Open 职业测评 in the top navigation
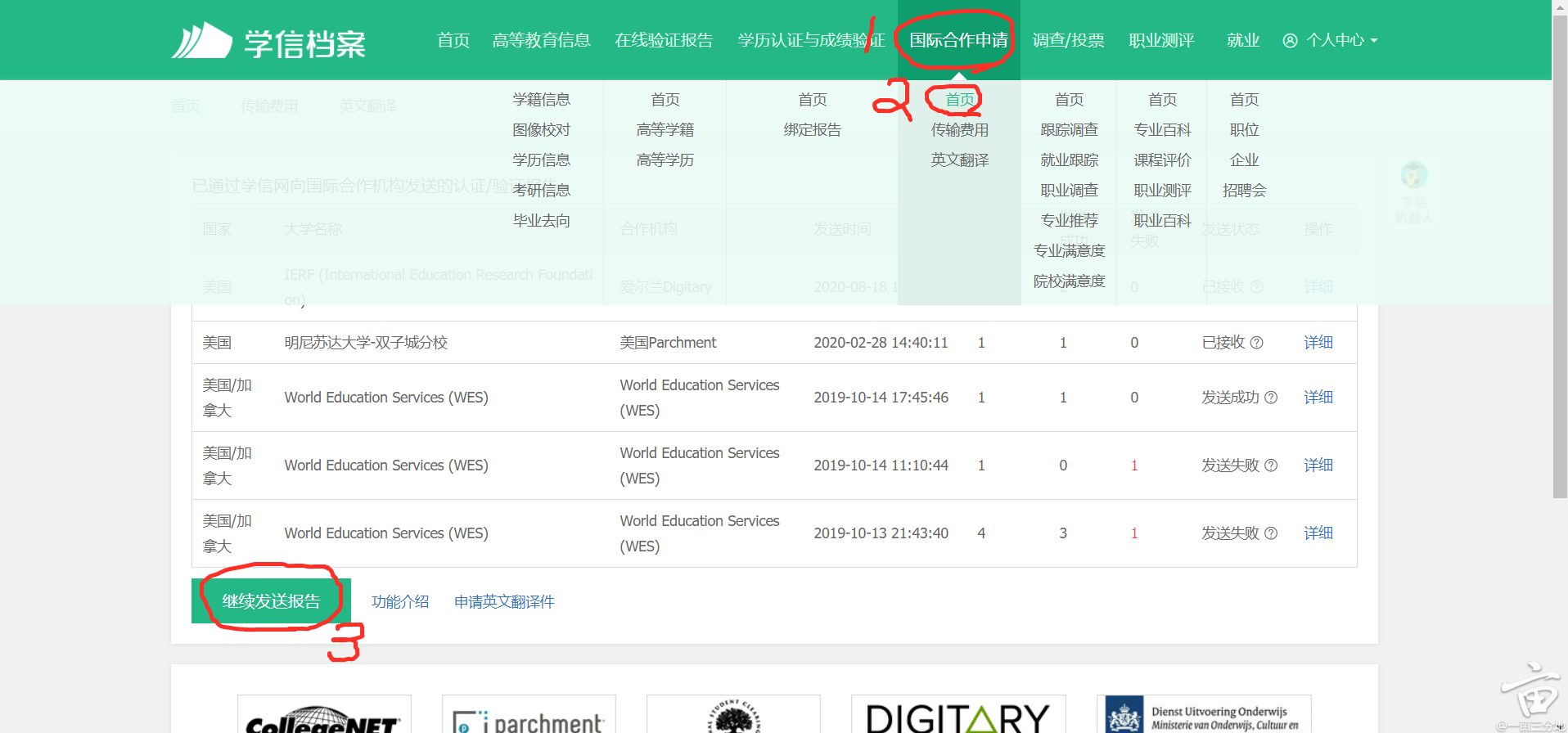This screenshot has height=733, width=1568. pyautogui.click(x=1161, y=41)
